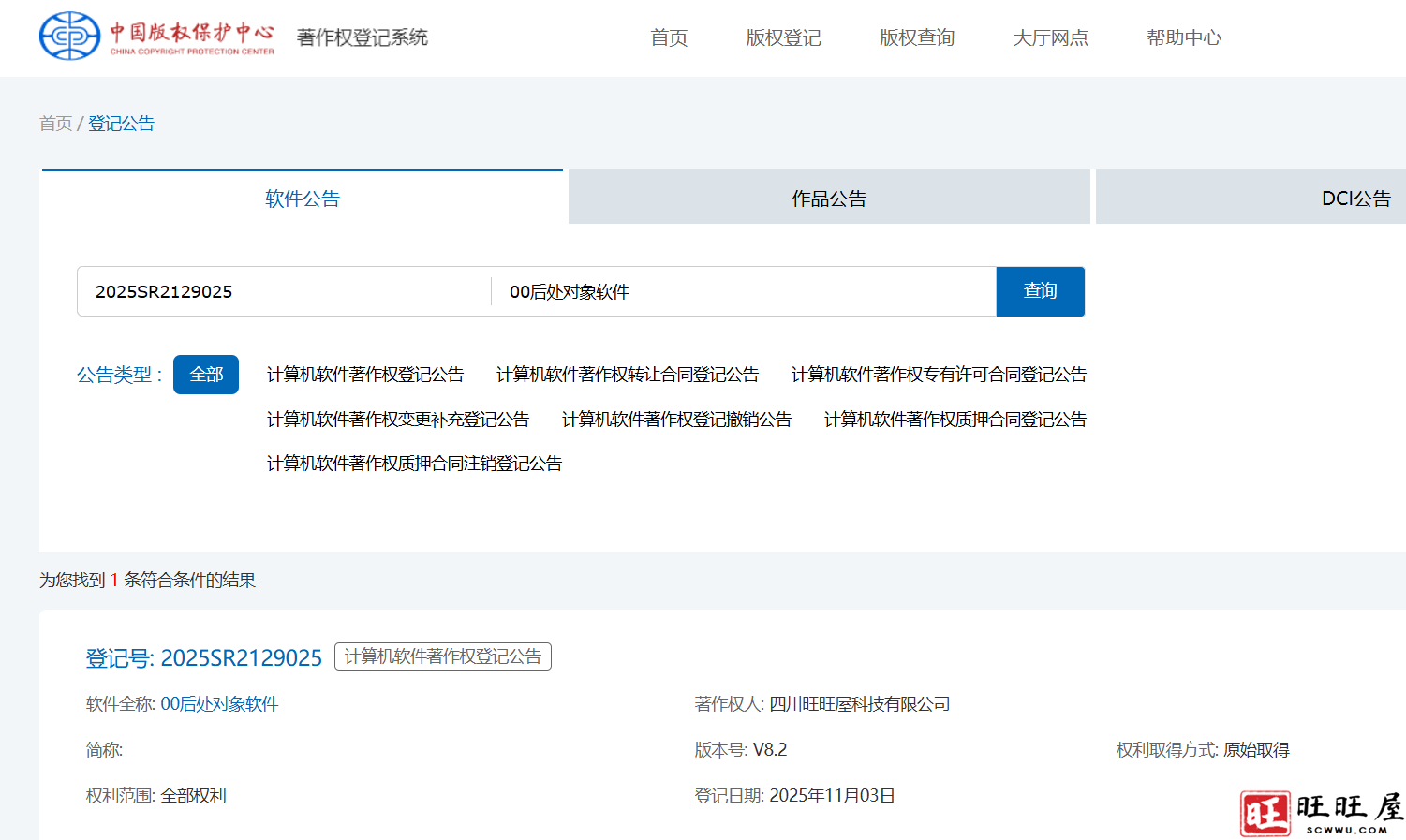The image size is (1406, 840).
Task: Open the 首页 navigation menu item
Action: click(x=669, y=37)
